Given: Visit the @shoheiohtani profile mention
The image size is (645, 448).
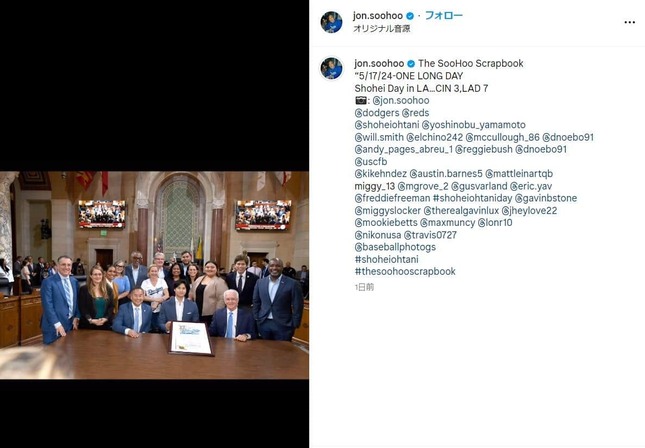Looking at the screenshot, I should point(387,125).
